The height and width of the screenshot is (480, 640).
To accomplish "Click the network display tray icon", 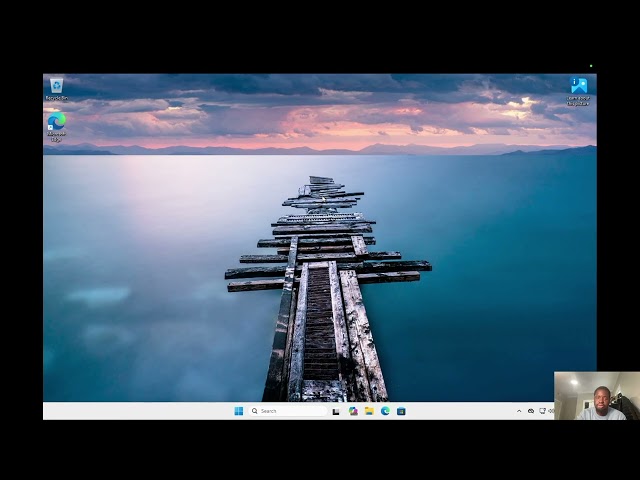I will tap(542, 411).
